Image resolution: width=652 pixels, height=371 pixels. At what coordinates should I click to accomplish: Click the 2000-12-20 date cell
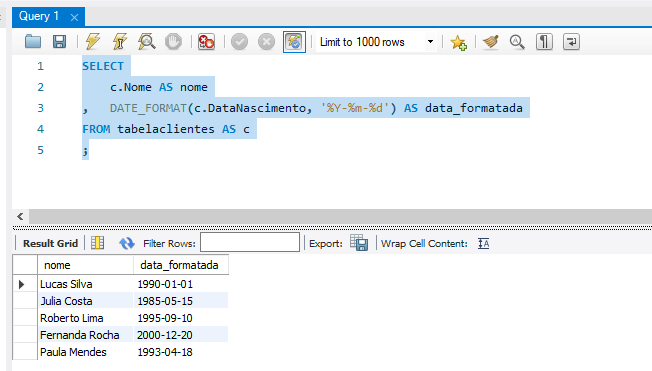[181, 335]
